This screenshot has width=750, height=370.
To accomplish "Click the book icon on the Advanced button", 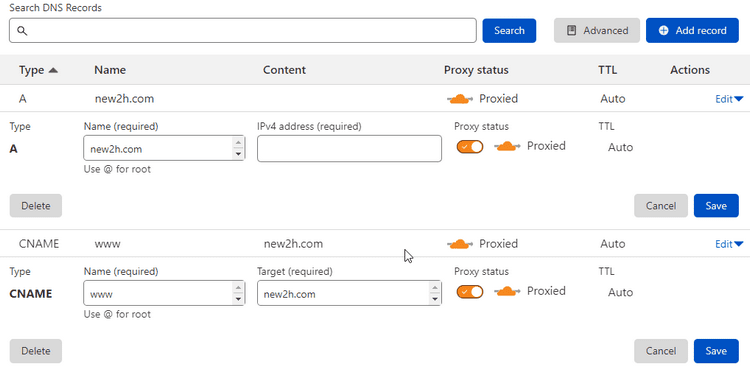I will pos(571,31).
